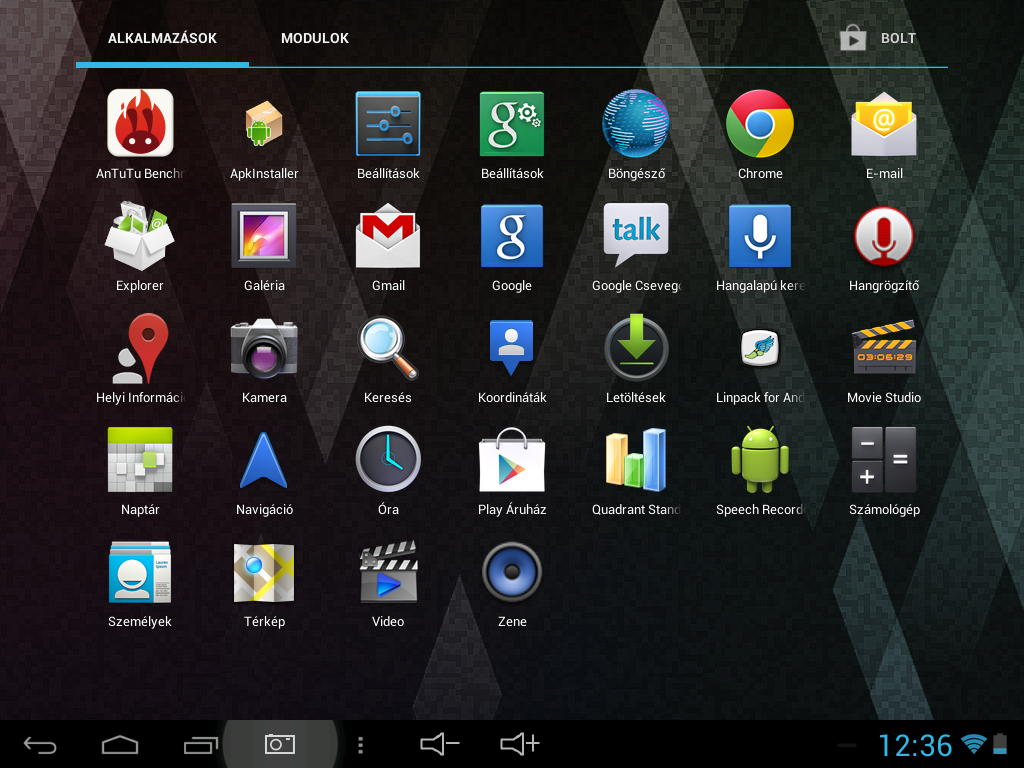Open the Speech Recorder app
The height and width of the screenshot is (768, 1024).
(x=760, y=471)
